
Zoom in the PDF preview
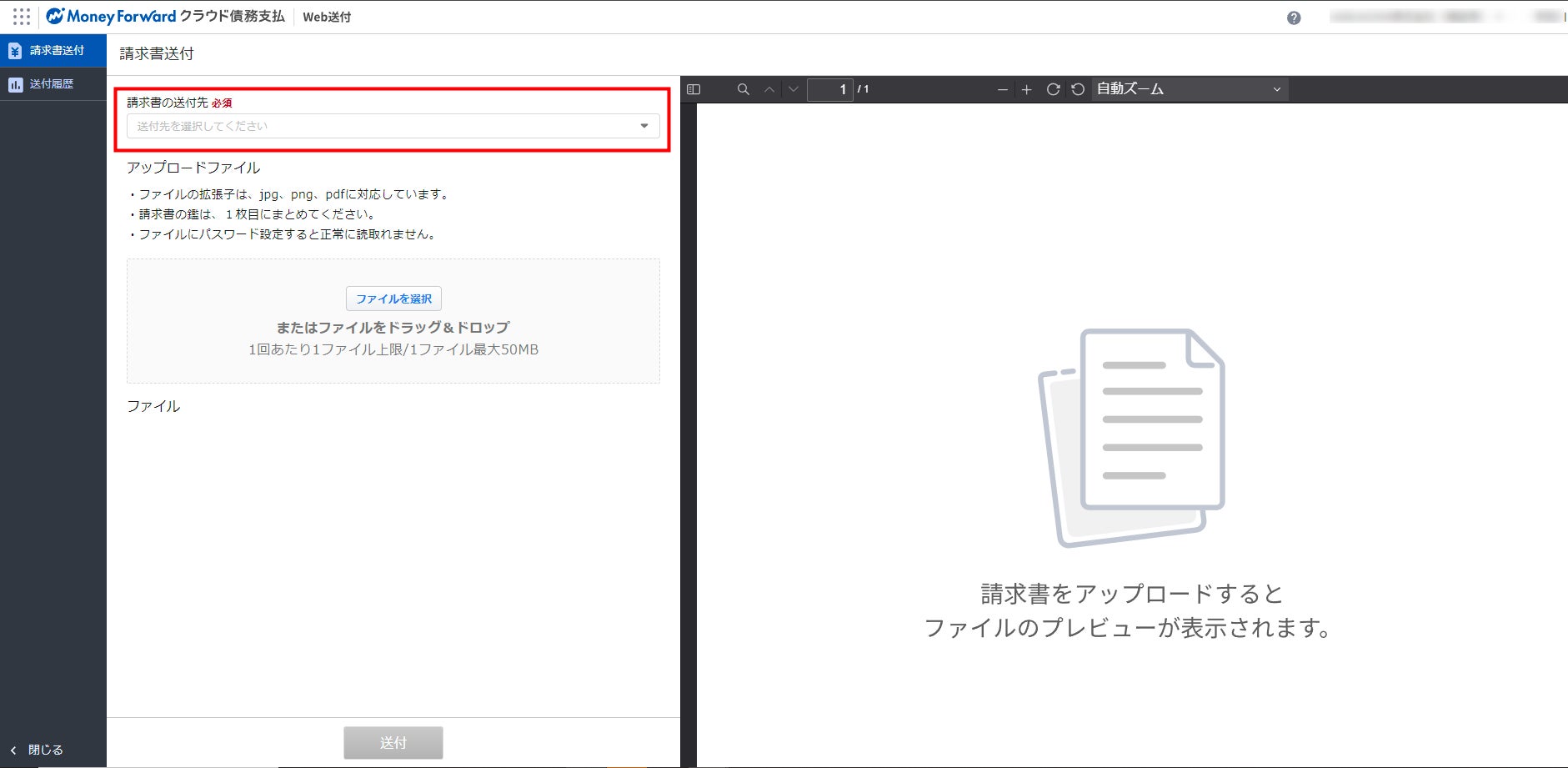click(x=1027, y=89)
